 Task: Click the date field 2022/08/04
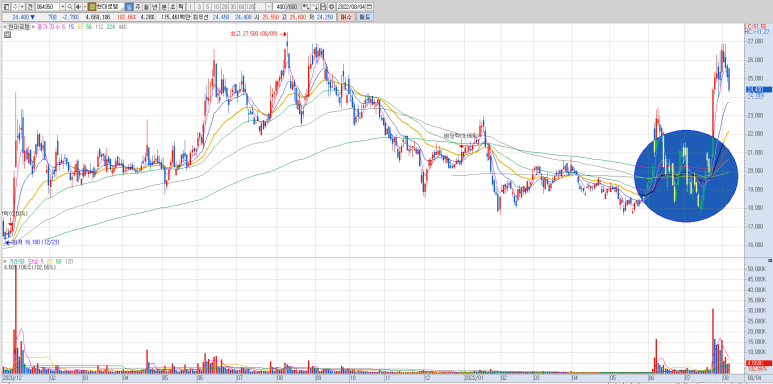pyautogui.click(x=351, y=7)
